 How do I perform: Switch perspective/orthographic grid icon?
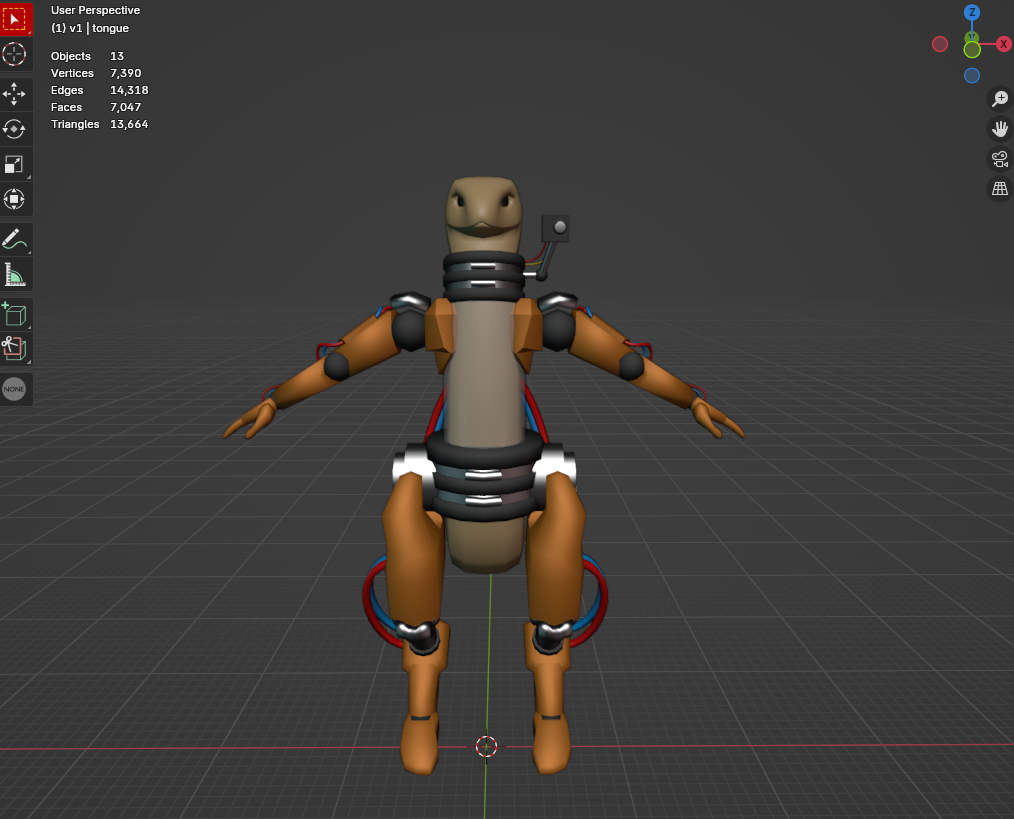coord(1000,189)
